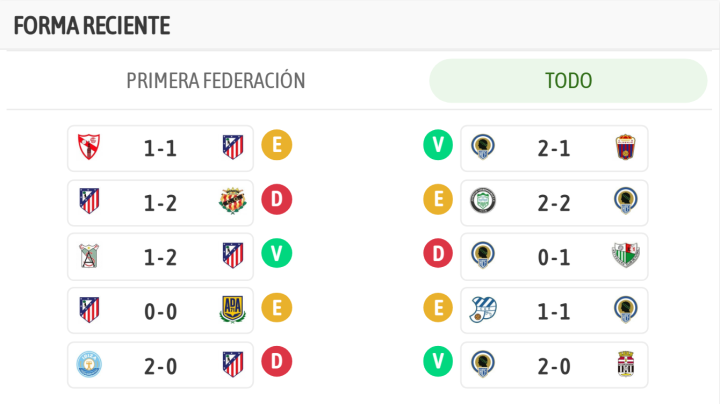Screen dimensions: 720x404
Task: Switch to the PRIMERA FEDERACIÓN tab
Action: click(215, 81)
